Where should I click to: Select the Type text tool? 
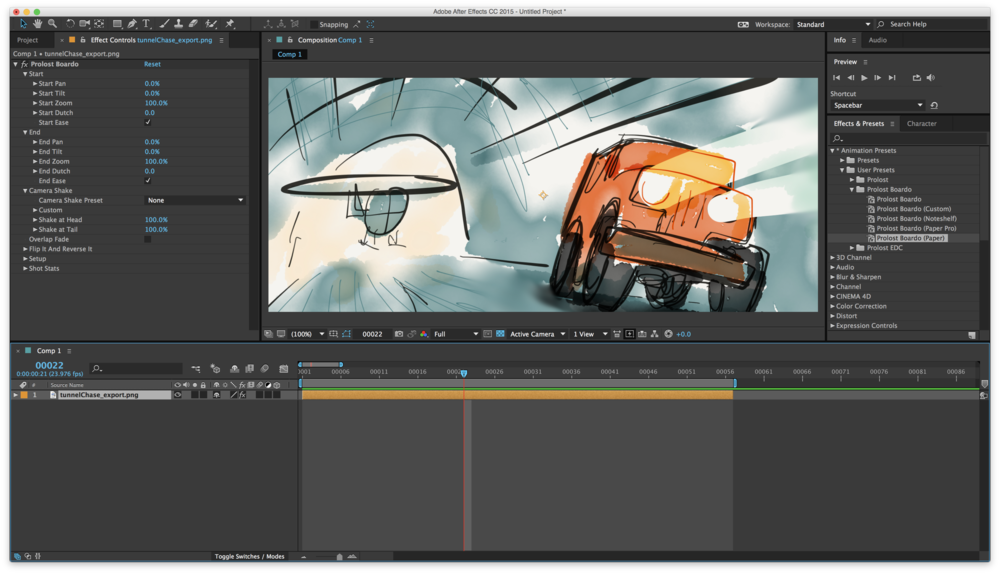point(146,24)
